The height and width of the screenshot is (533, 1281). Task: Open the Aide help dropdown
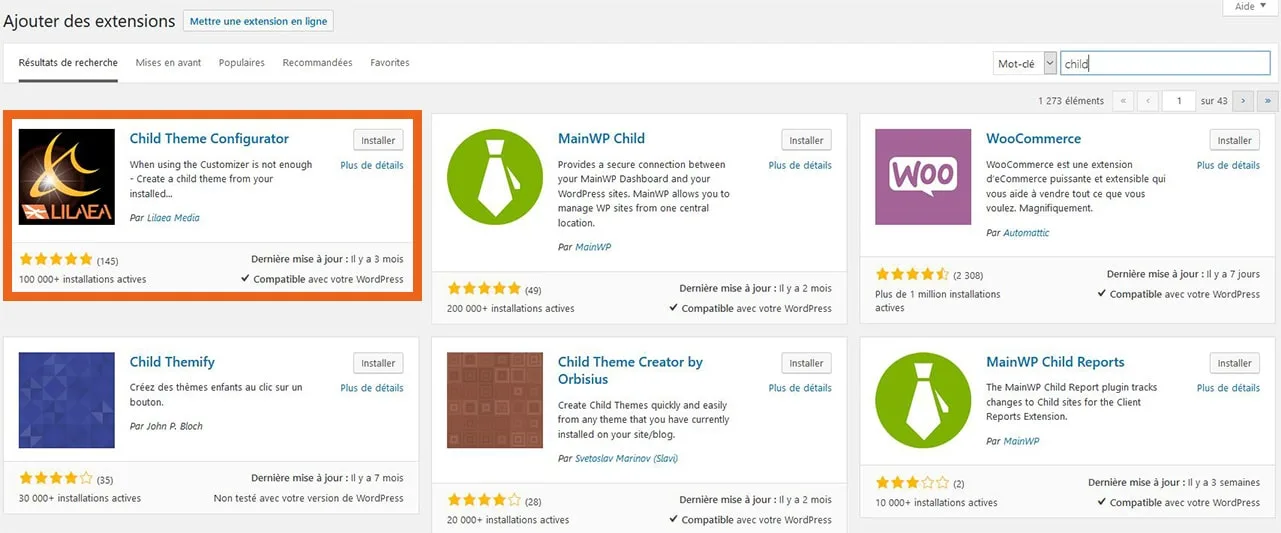click(x=1250, y=6)
